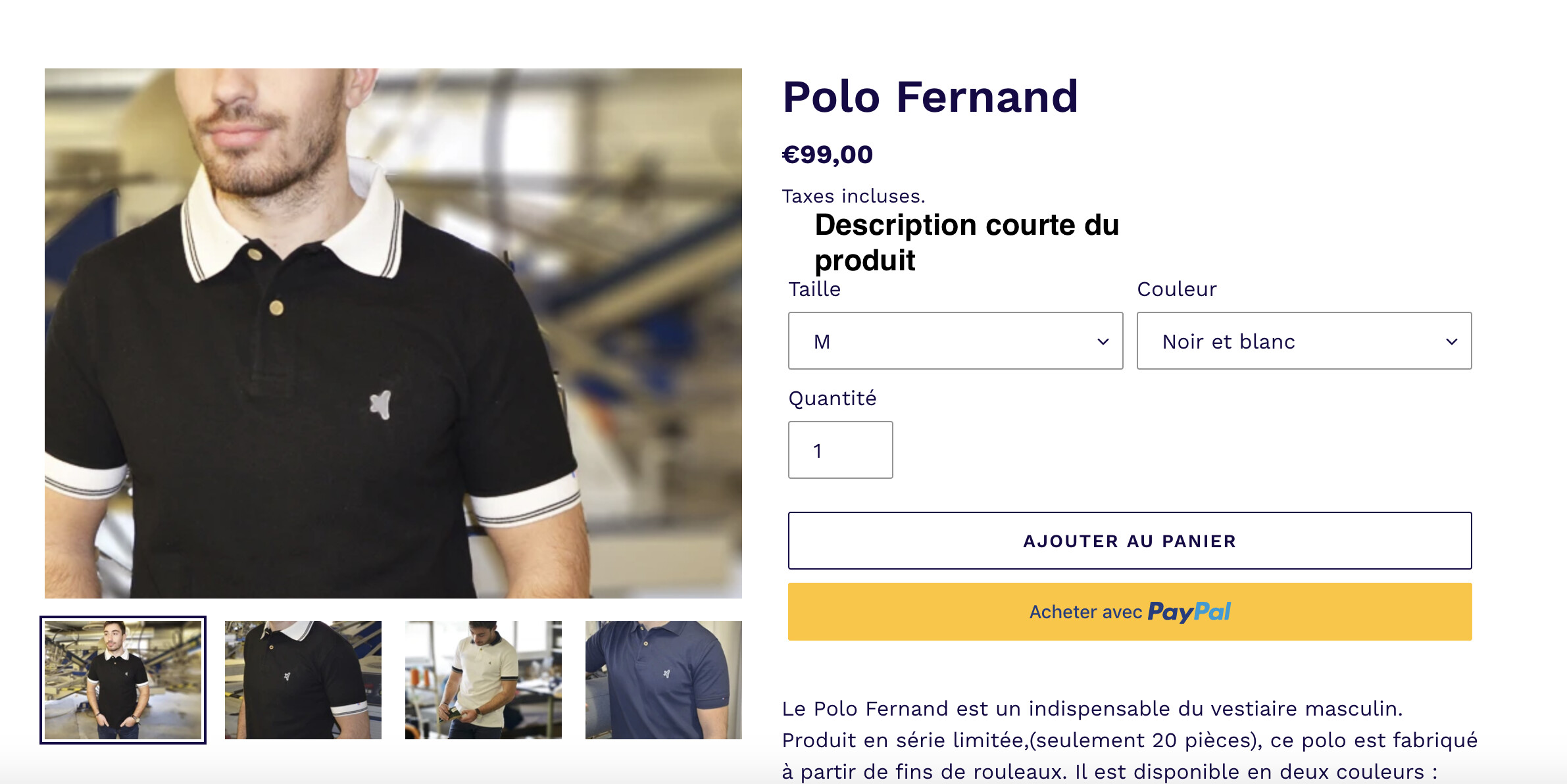Open the Couleur dropdown showing Noir et blanc
The image size is (1567, 784).
1303,341
